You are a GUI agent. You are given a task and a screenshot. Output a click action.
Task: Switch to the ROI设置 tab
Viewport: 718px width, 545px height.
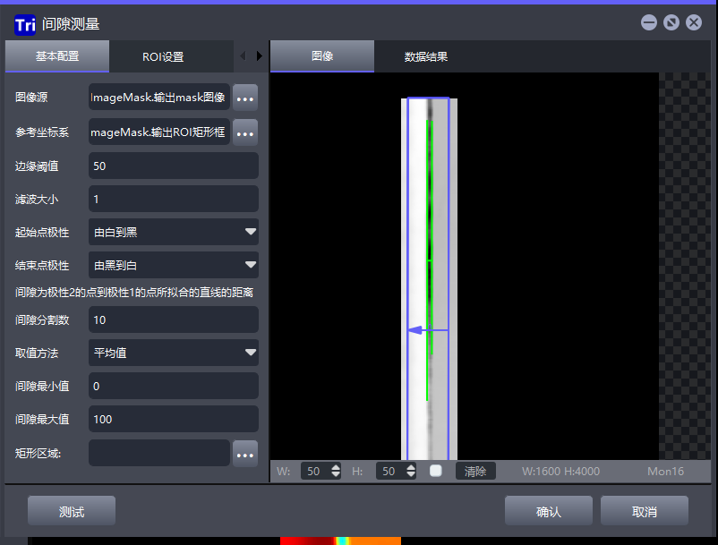(x=163, y=57)
